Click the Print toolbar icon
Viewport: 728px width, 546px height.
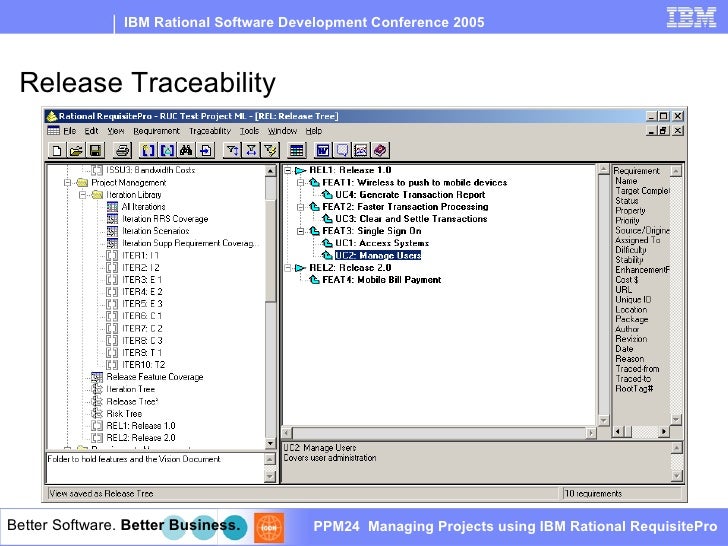tap(123, 150)
